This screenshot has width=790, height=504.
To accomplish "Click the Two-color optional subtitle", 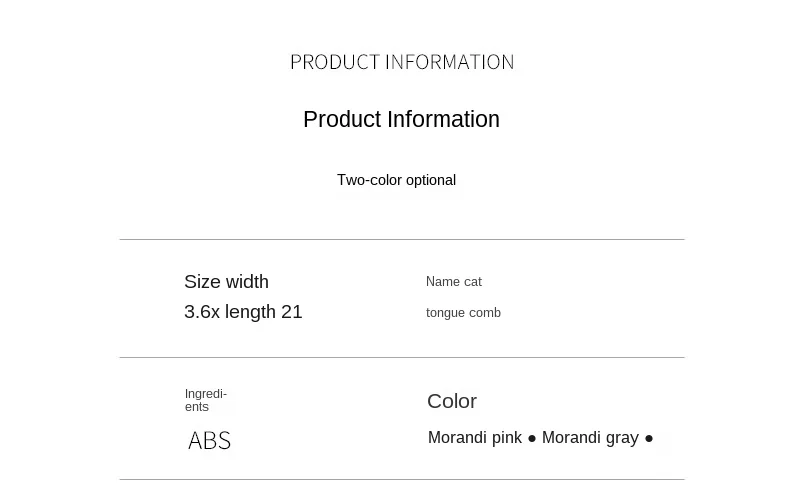I will click(x=397, y=180).
